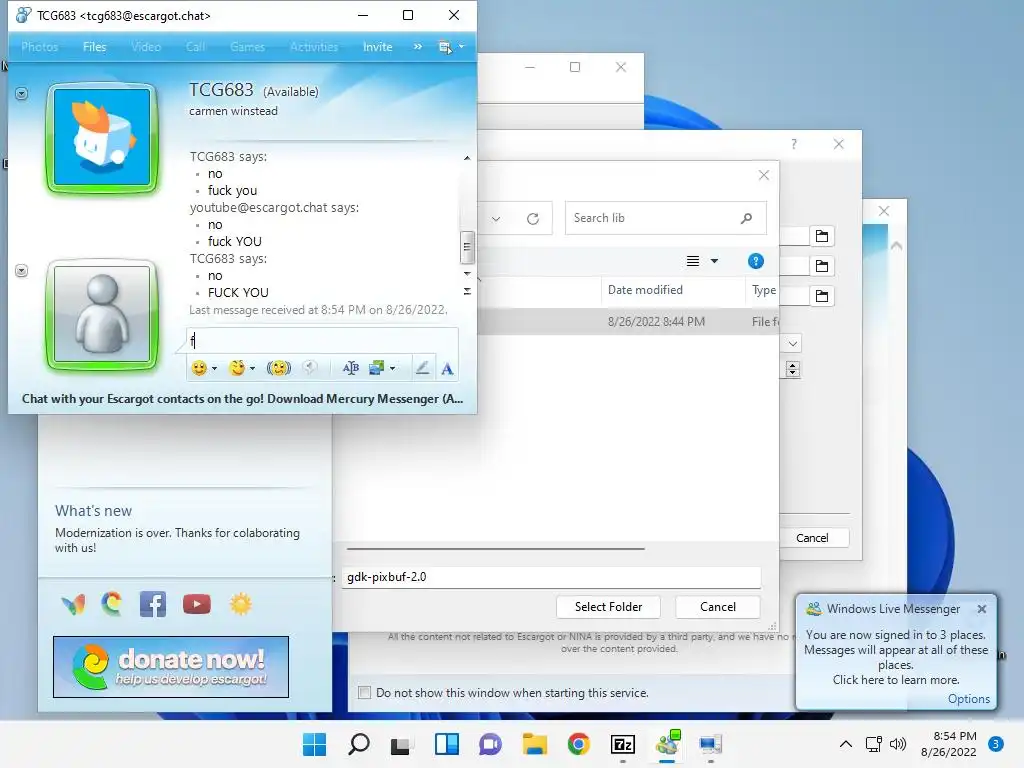Open the A|B text tool icon
This screenshot has height=768, width=1024.
pos(351,368)
